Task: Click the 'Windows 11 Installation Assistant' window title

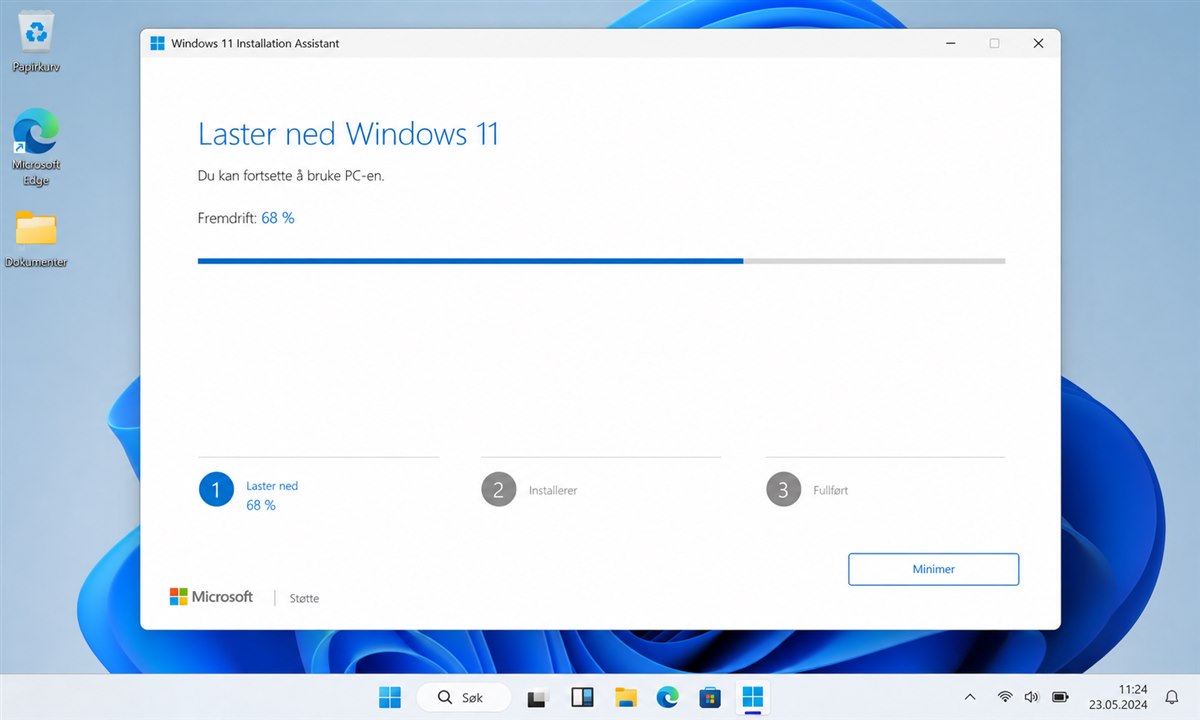Action: pyautogui.click(x=255, y=43)
